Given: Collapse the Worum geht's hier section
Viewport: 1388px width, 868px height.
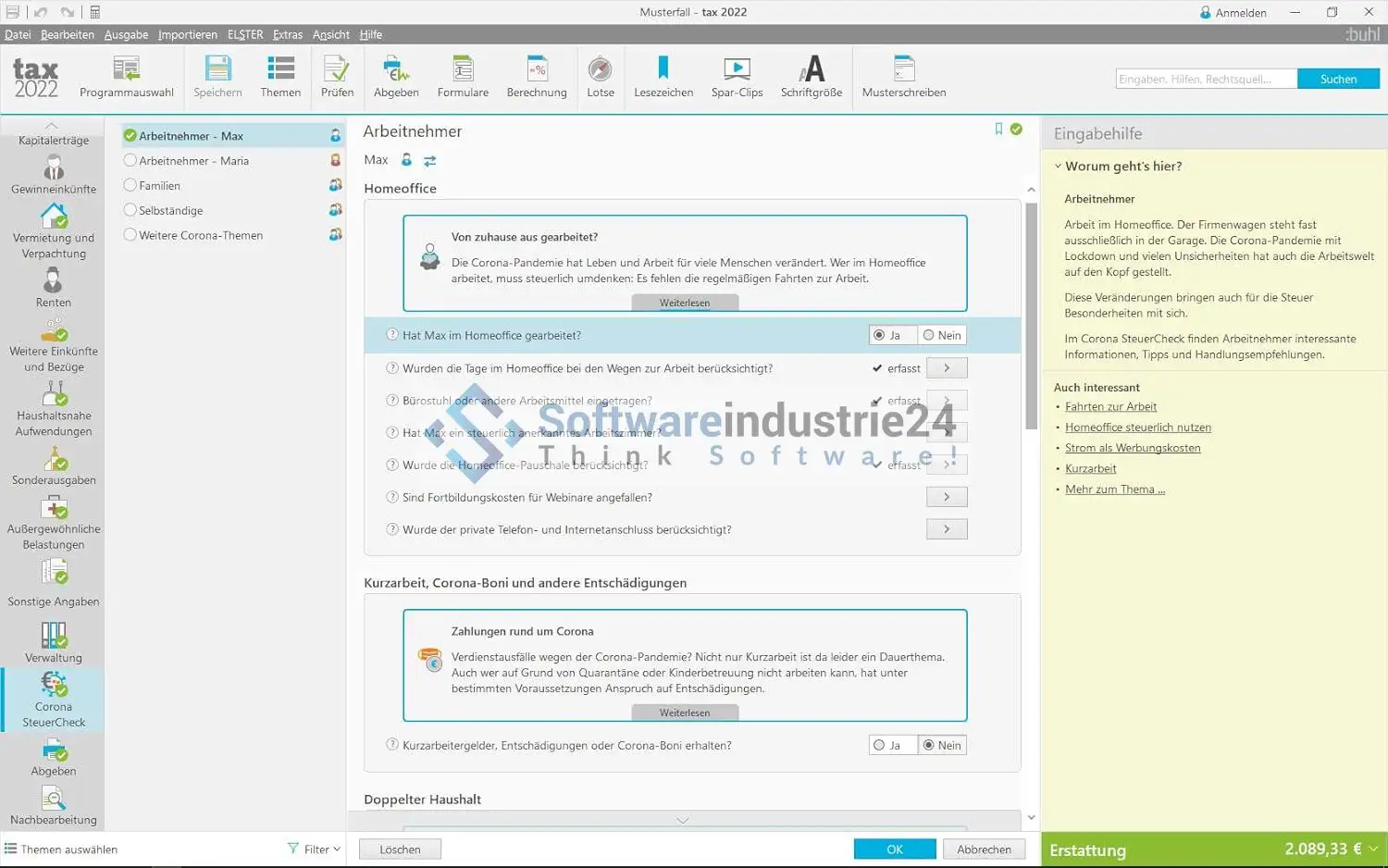Looking at the screenshot, I should [1059, 167].
